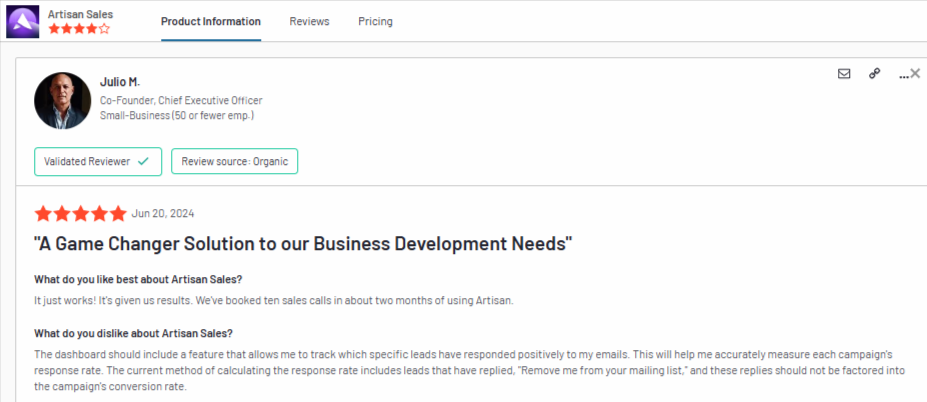Click the Artisan Sales product name
The height and width of the screenshot is (402, 927).
[x=80, y=14]
